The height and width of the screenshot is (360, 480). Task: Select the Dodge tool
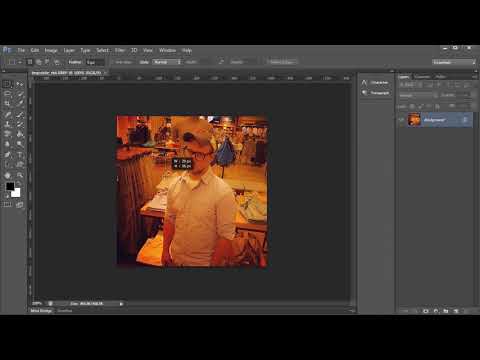click(20, 144)
